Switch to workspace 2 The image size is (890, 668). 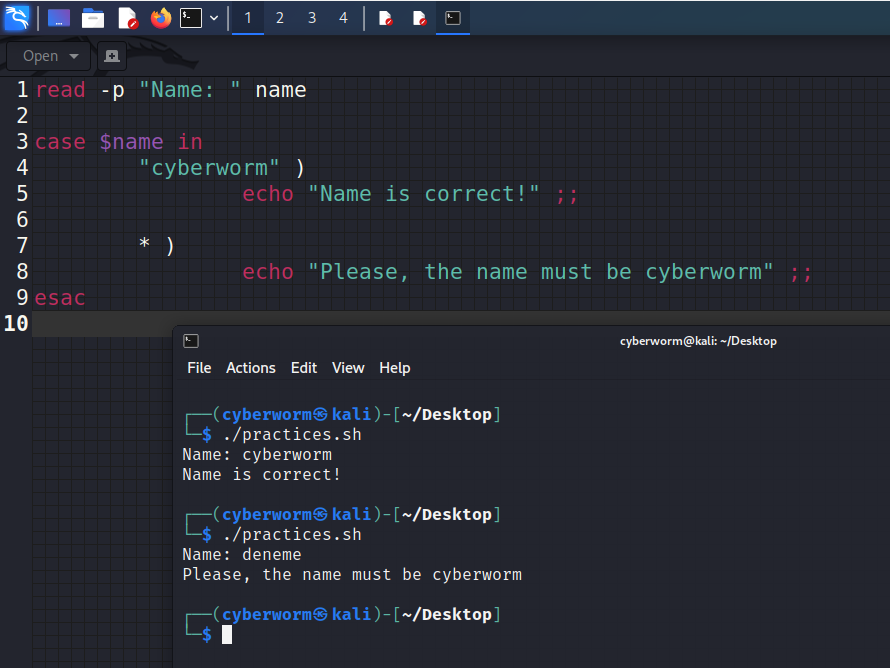(x=280, y=18)
